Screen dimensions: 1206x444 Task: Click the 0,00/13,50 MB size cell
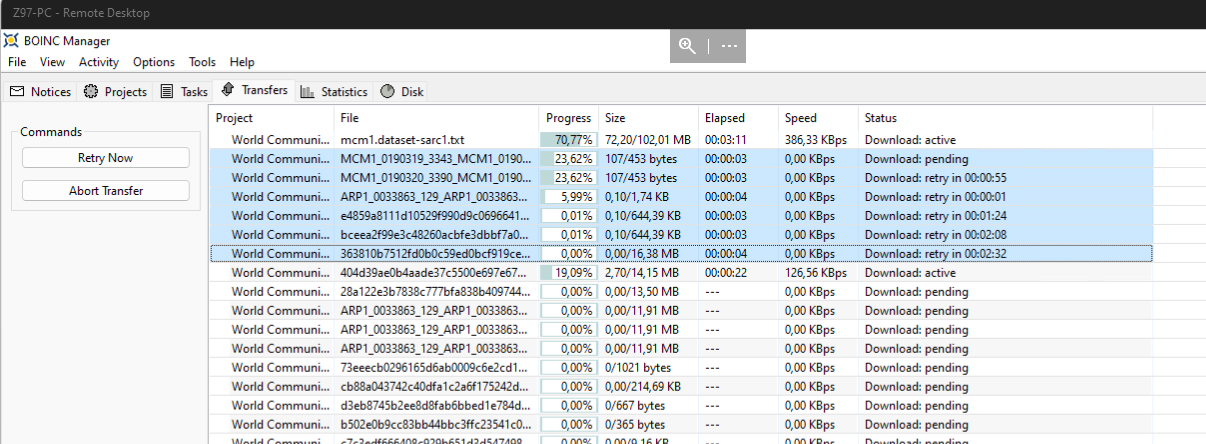(x=644, y=291)
